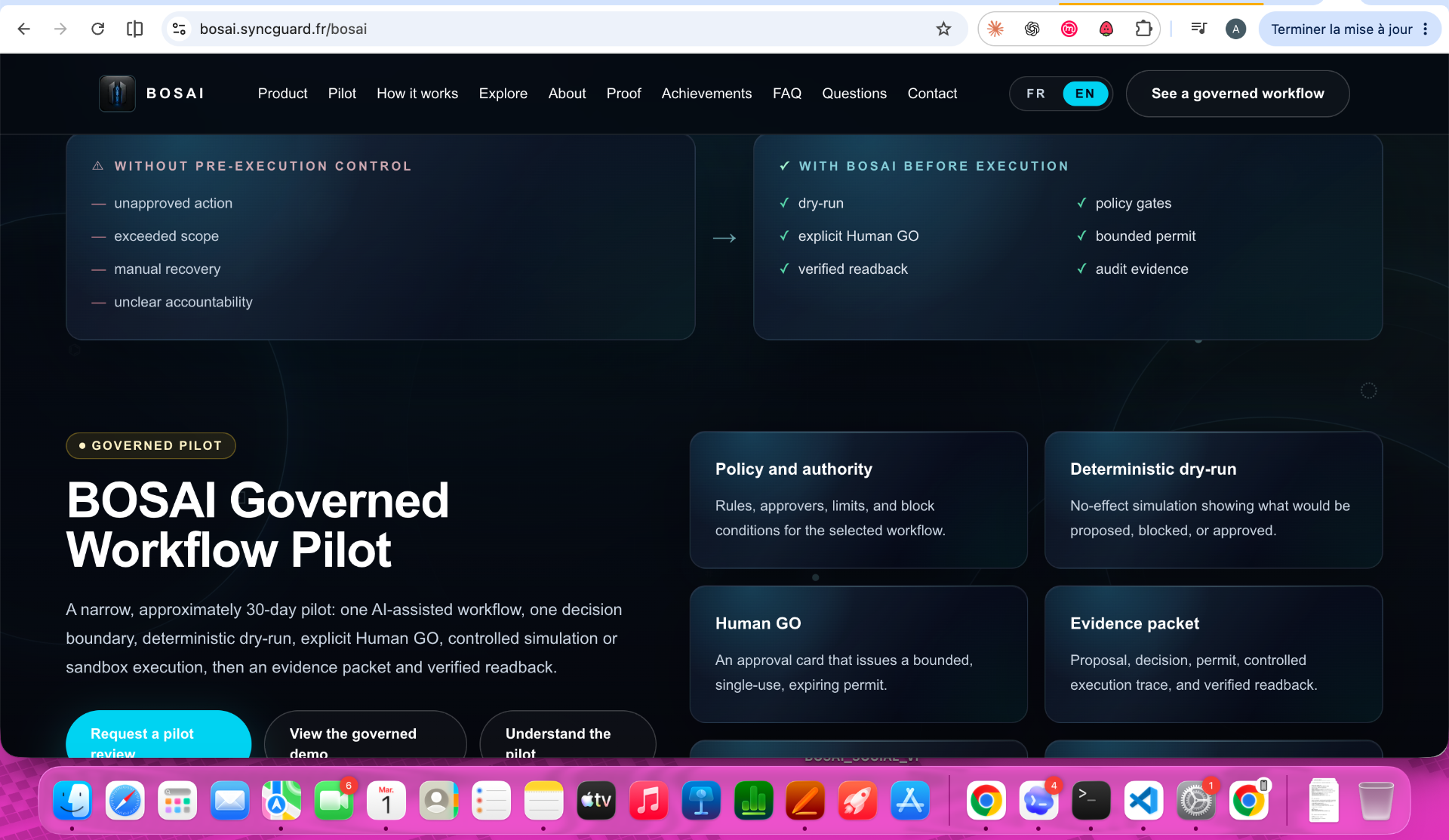The image size is (1449, 840).
Task: Open FaceTime in the Dock
Action: click(334, 800)
